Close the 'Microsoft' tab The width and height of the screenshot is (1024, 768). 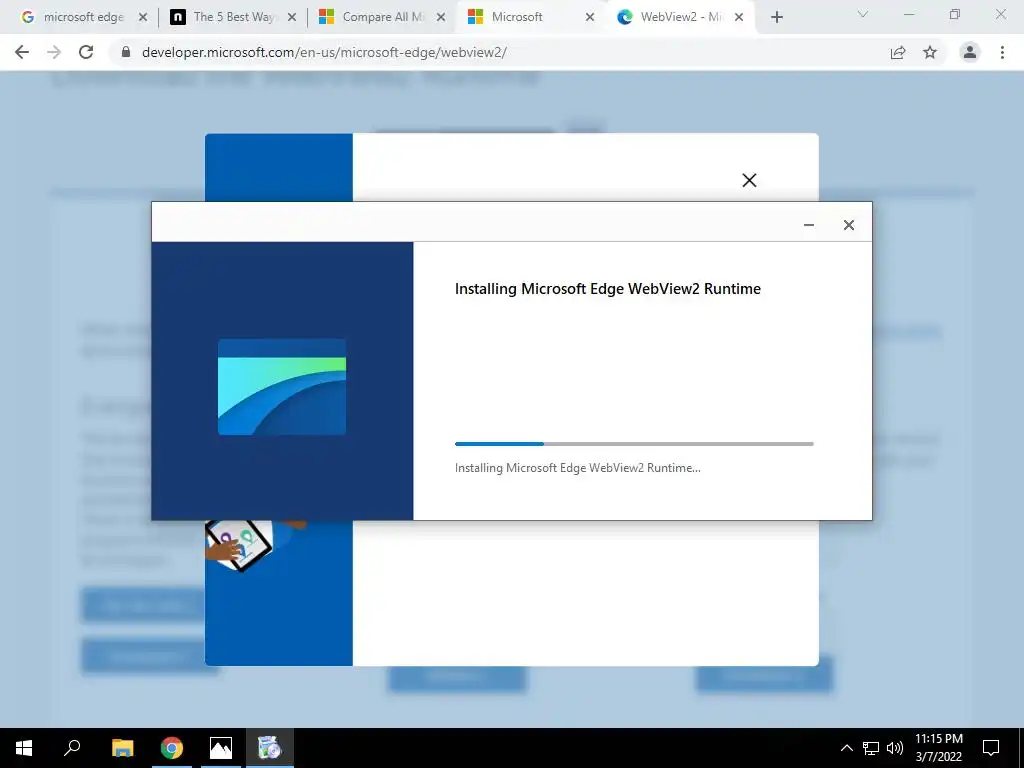point(590,17)
